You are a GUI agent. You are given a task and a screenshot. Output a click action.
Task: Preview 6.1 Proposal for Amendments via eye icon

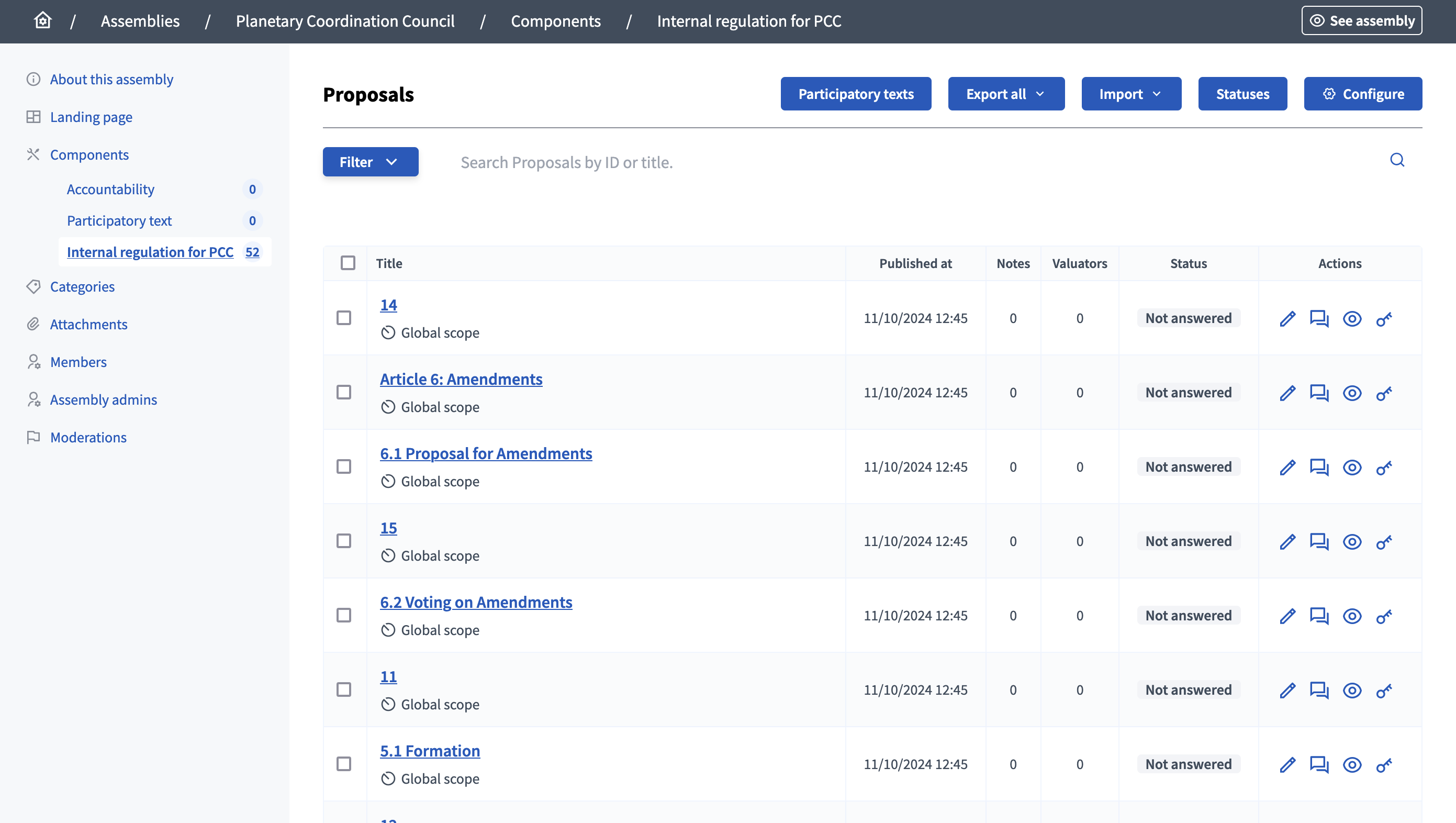pyautogui.click(x=1351, y=468)
